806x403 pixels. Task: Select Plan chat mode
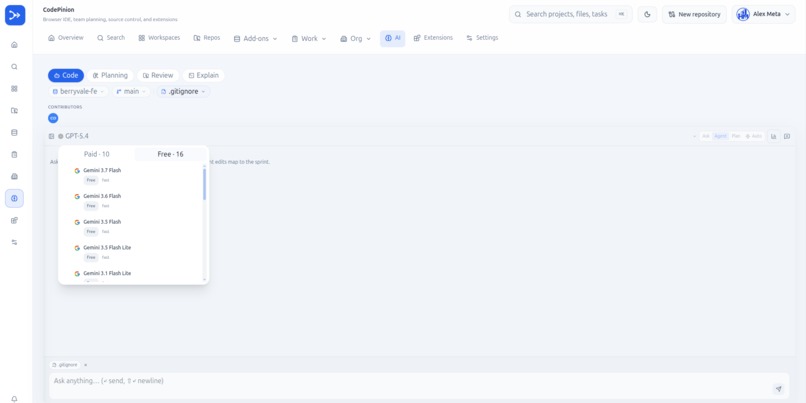point(736,136)
